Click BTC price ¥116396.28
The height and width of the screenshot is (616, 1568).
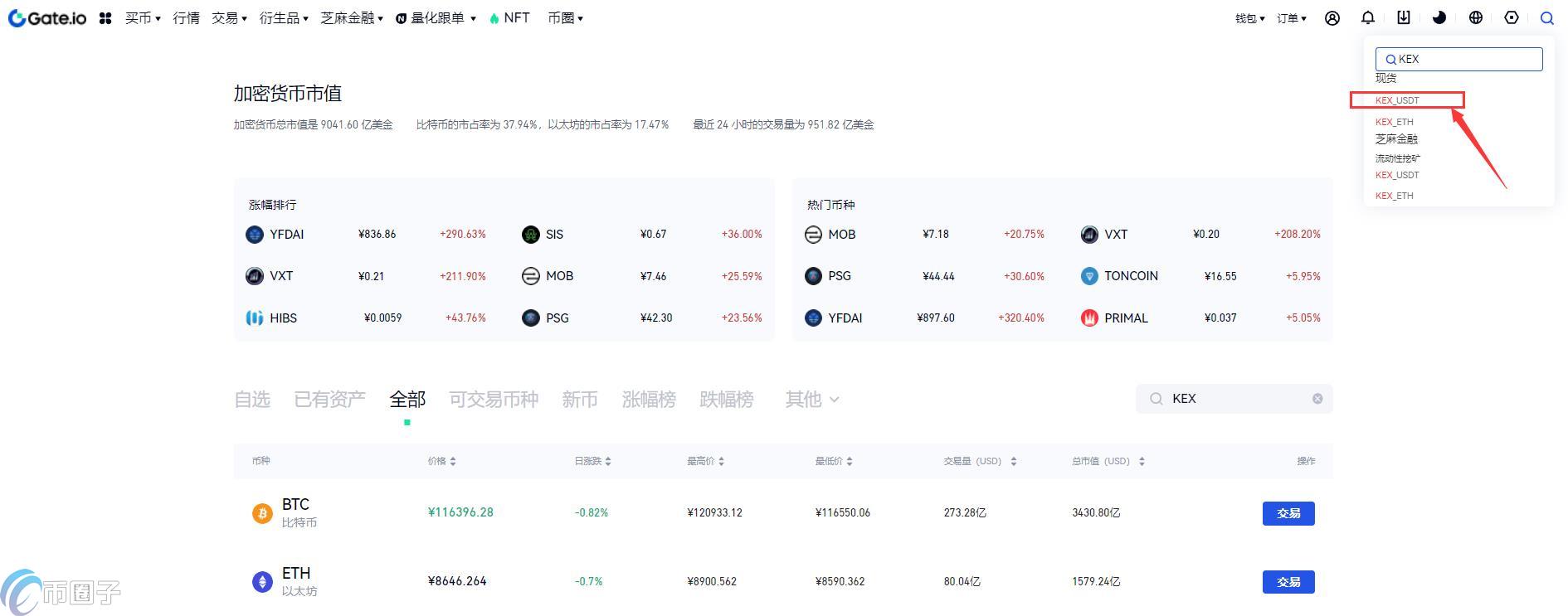(x=460, y=512)
